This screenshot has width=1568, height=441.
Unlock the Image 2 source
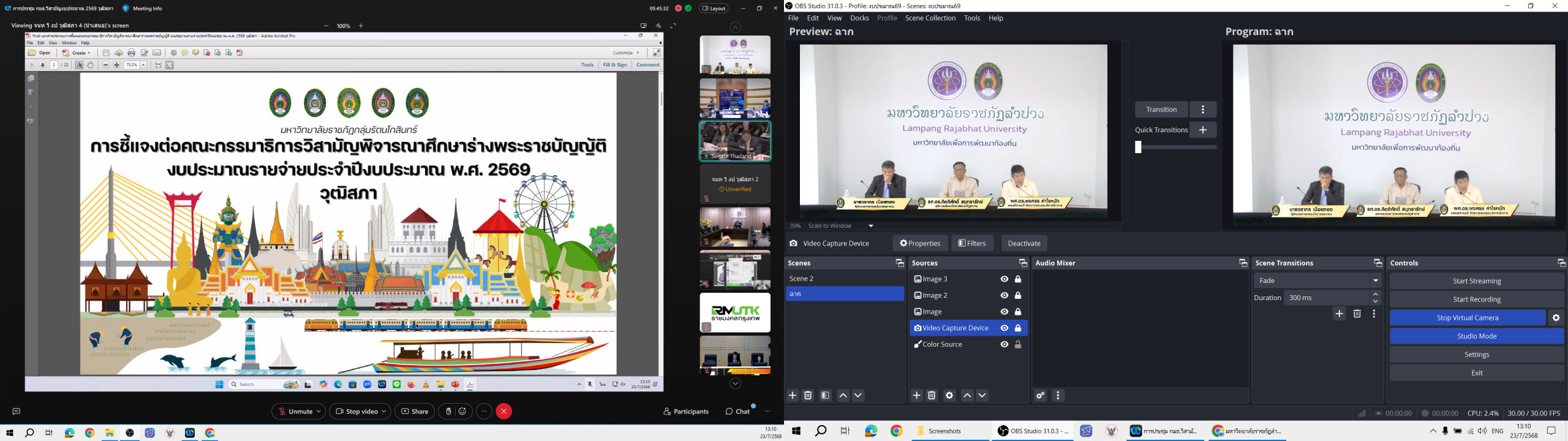pos(1019,296)
